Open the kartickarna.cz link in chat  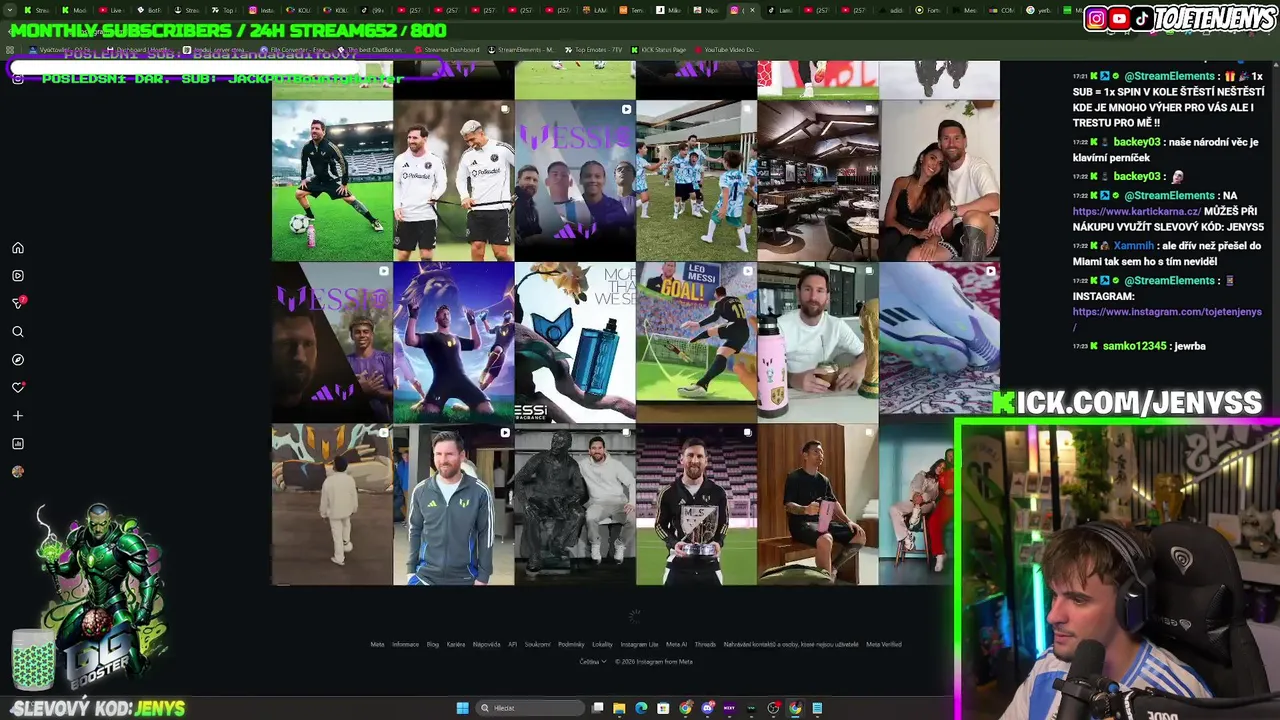1137,211
